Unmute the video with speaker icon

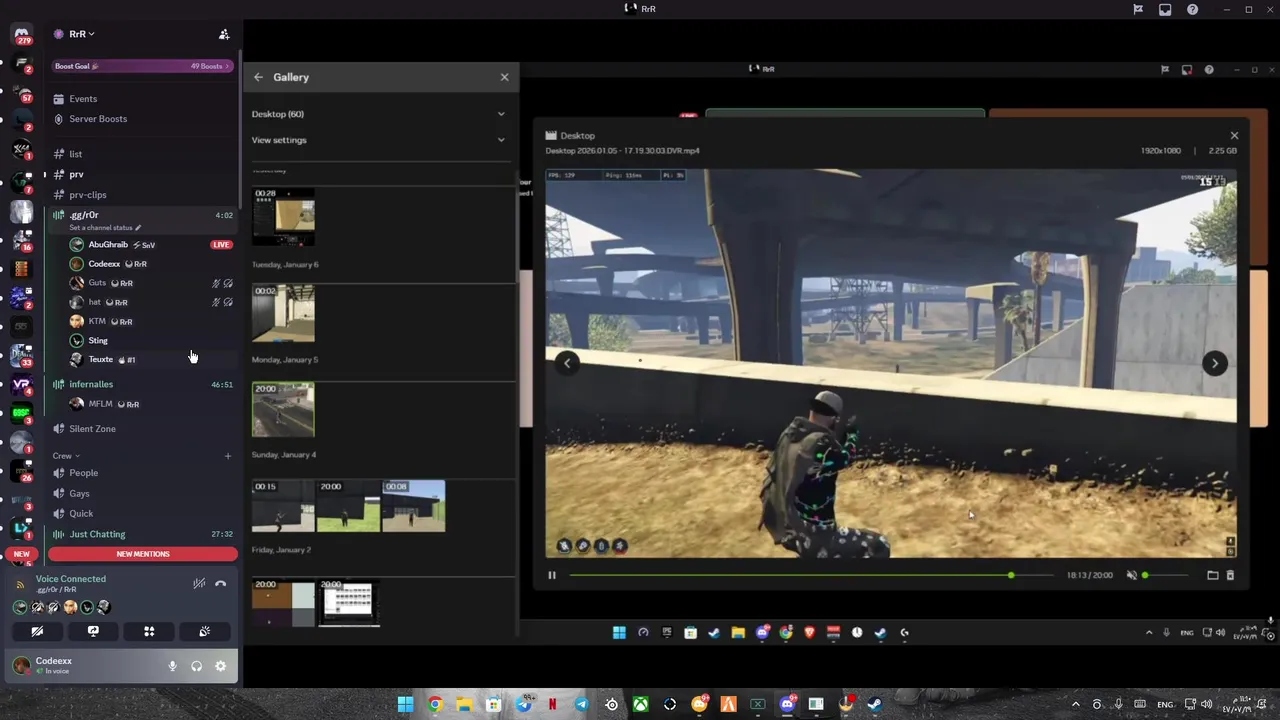click(1132, 575)
